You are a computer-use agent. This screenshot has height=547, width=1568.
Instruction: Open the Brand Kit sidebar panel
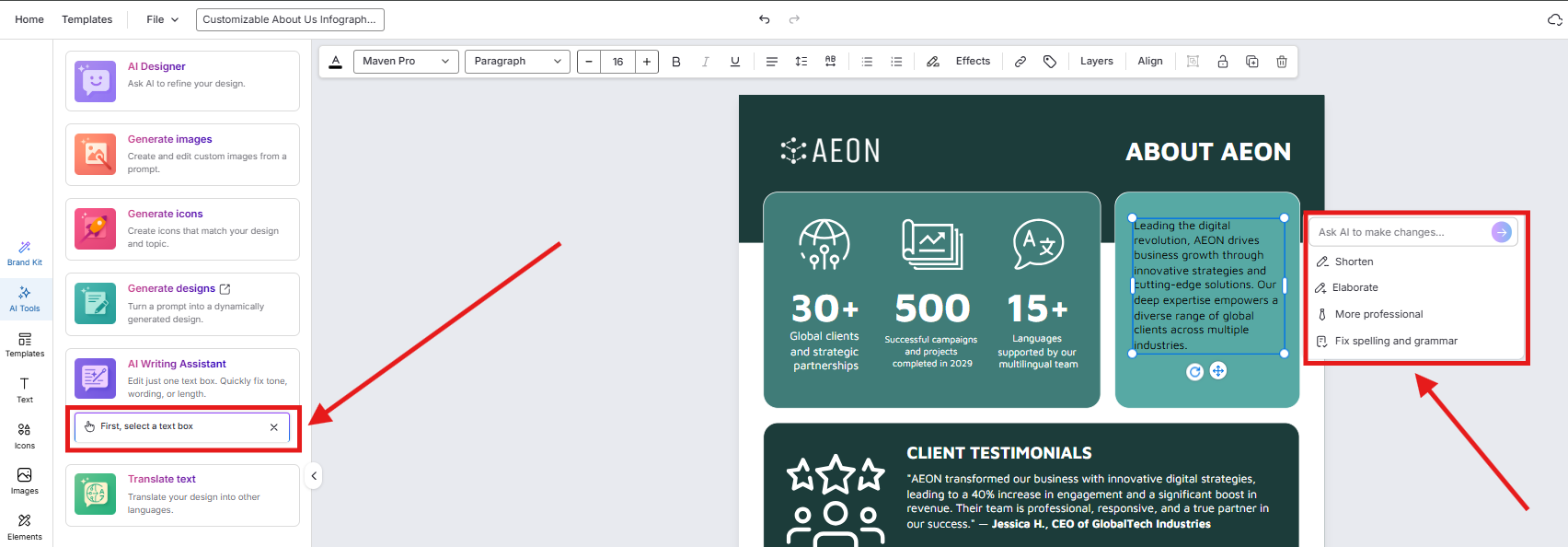pyautogui.click(x=25, y=253)
